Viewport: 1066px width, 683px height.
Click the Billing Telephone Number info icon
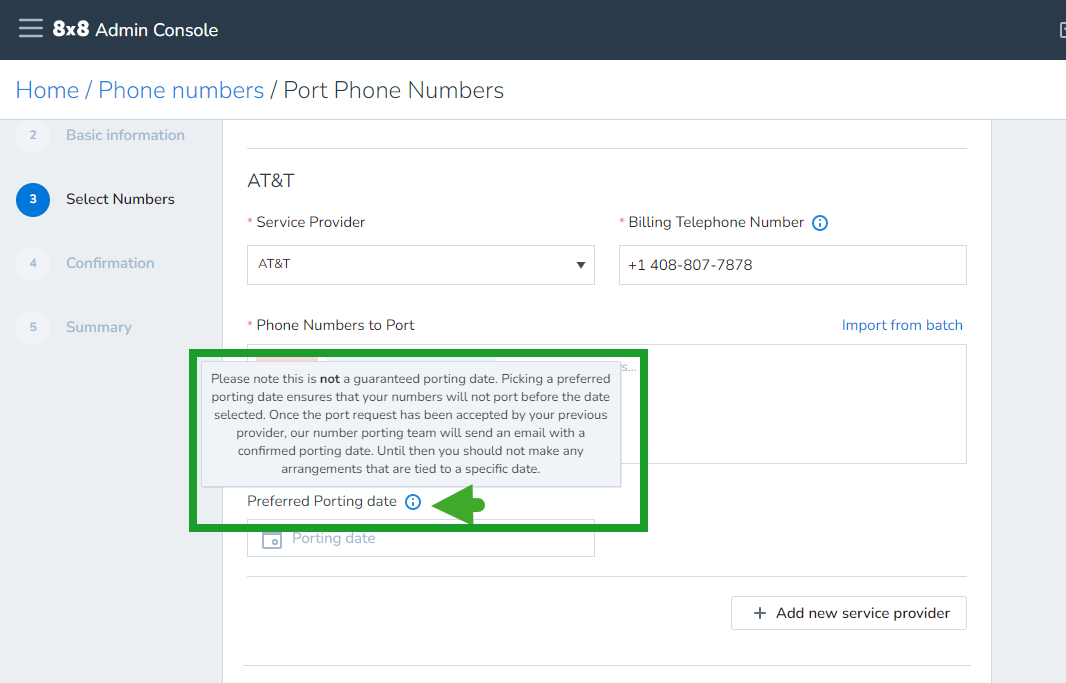[820, 223]
